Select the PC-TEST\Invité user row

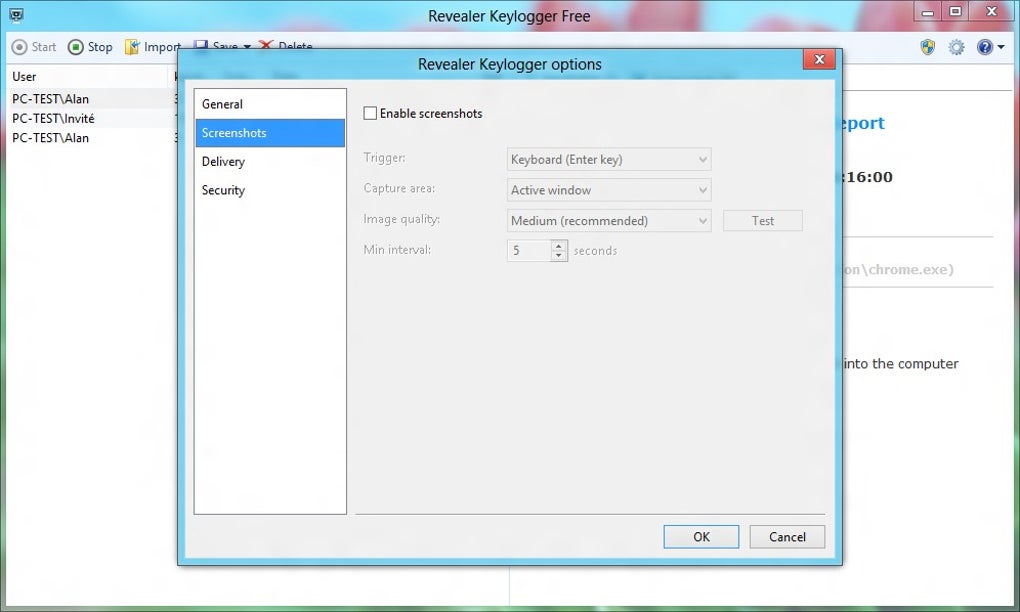(x=91, y=118)
